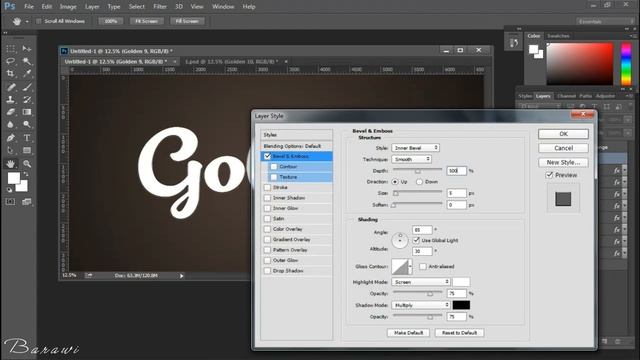Screen dimensions: 640x360
Task: Switch to the second document tab
Action: 231,62
